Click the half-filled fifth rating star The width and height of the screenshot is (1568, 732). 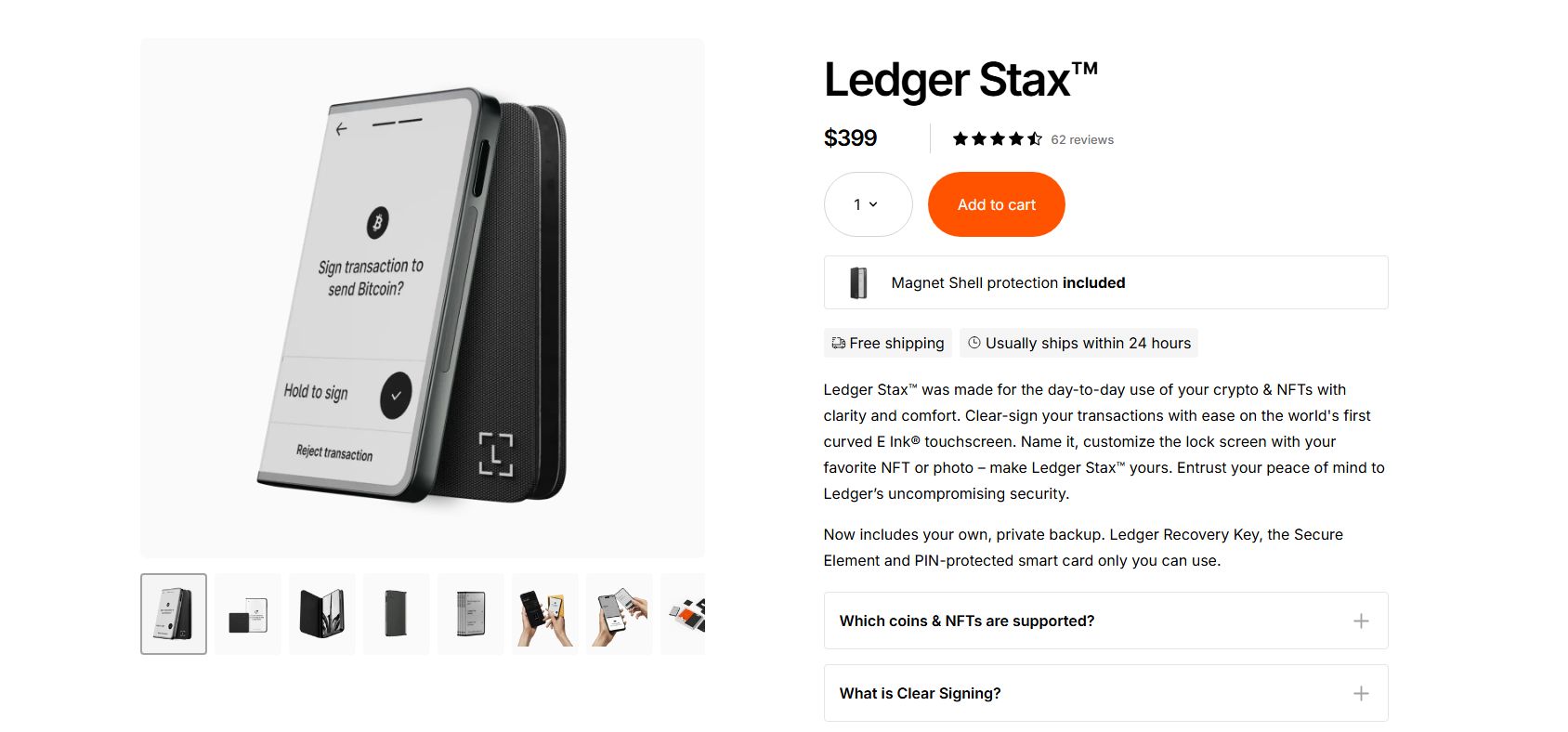[x=1035, y=137]
